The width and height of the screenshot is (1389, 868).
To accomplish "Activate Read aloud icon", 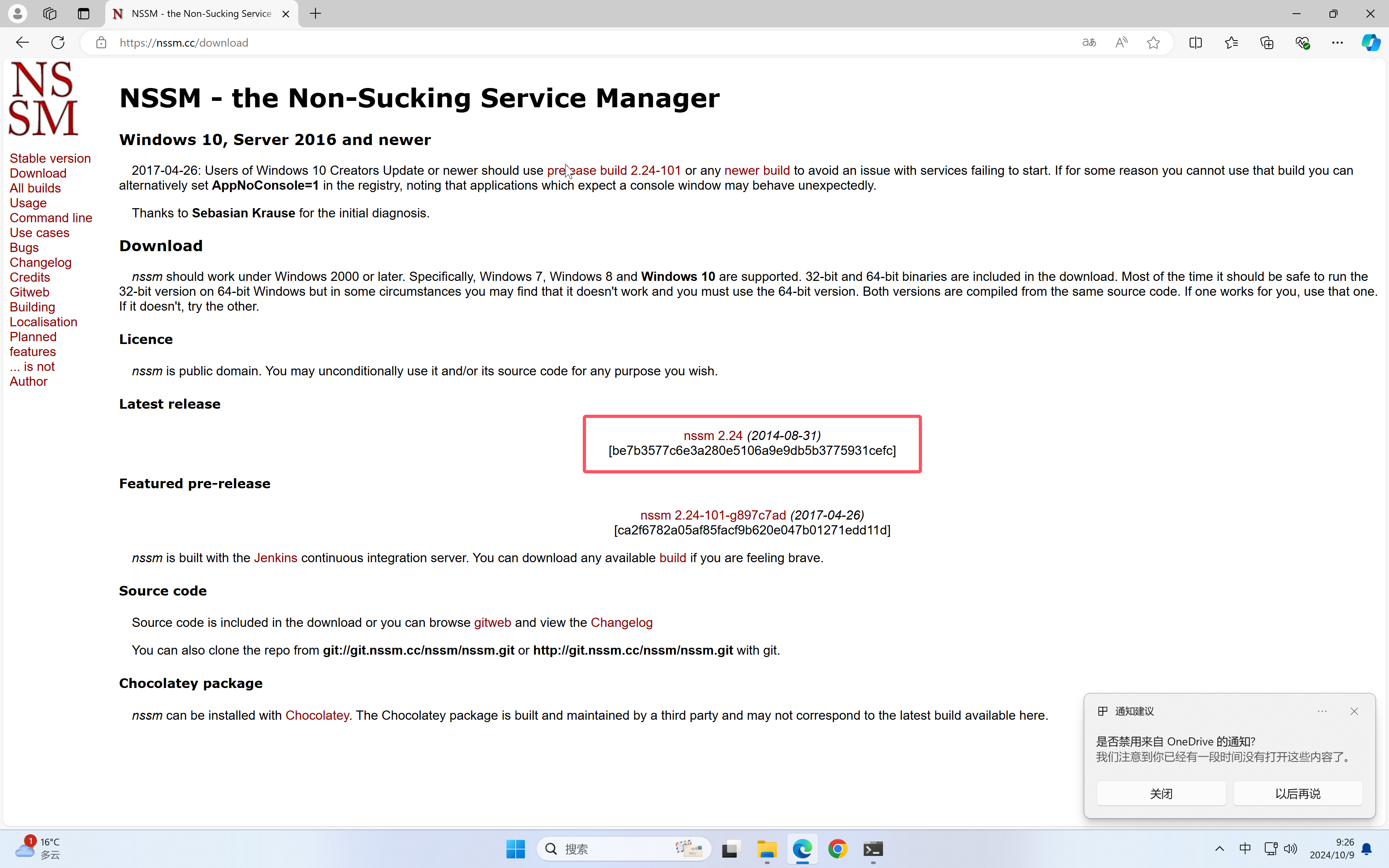I will pyautogui.click(x=1121, y=43).
